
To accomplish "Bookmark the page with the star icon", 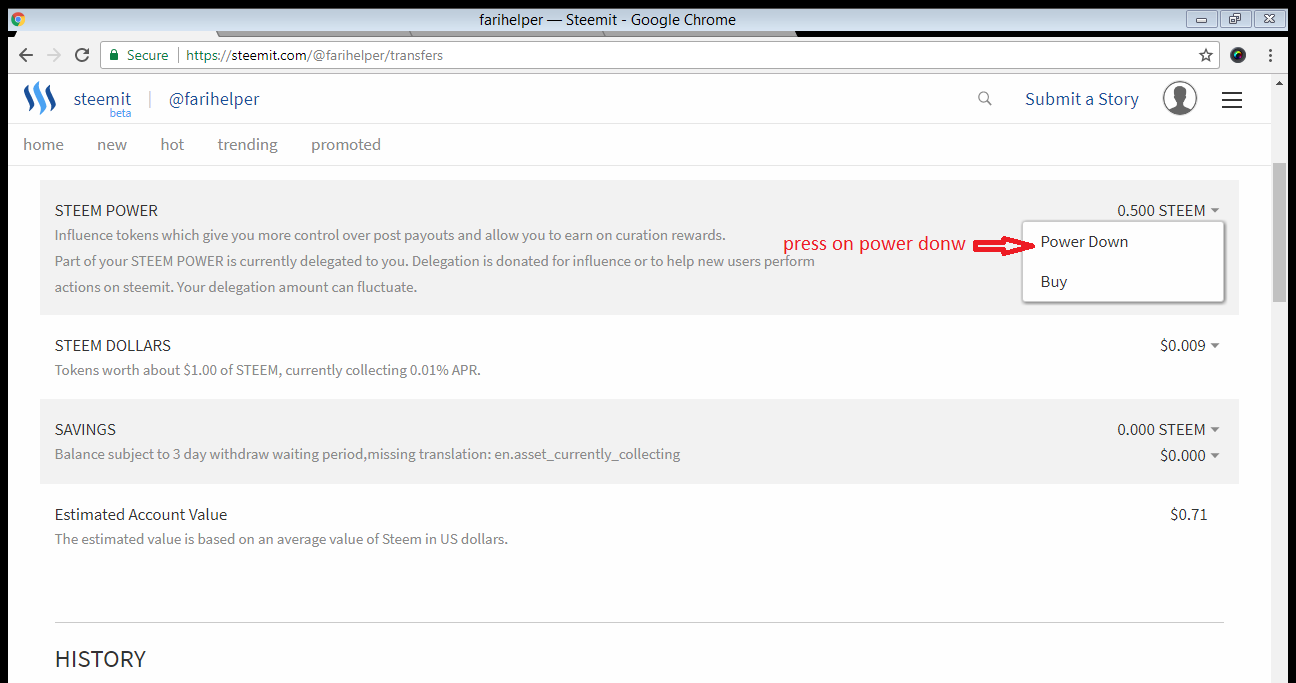I will [x=1206, y=55].
